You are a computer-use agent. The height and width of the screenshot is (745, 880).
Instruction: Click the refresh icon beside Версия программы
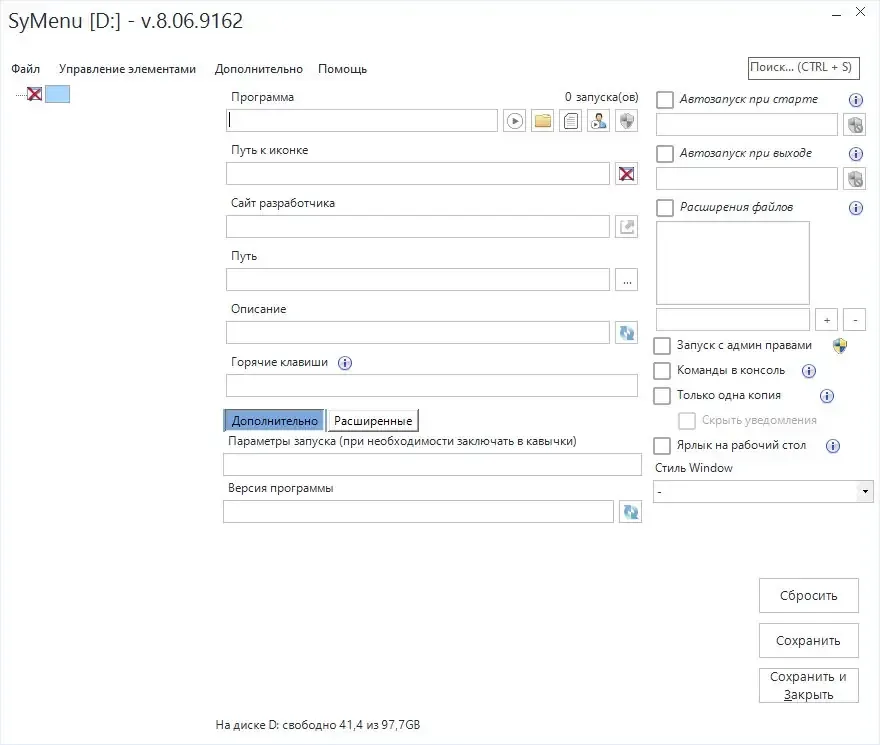tap(630, 511)
